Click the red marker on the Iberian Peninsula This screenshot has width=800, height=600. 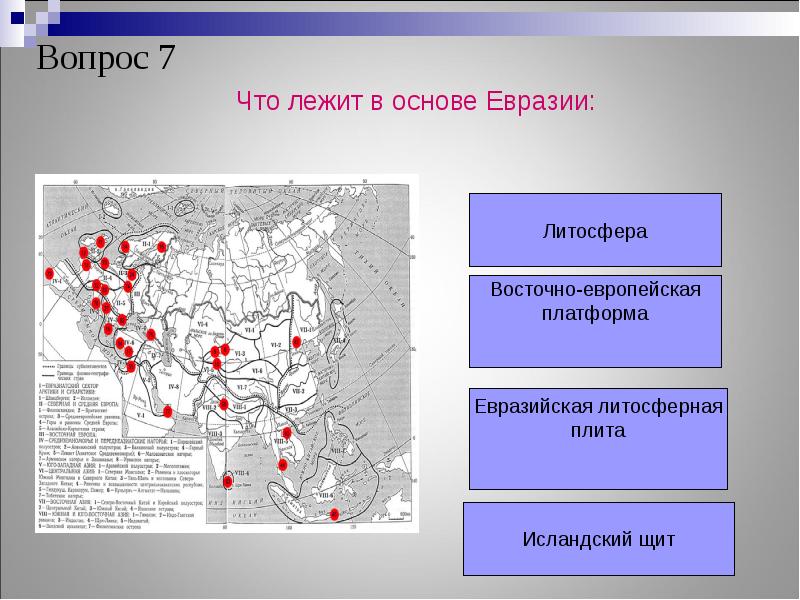[x=48, y=274]
